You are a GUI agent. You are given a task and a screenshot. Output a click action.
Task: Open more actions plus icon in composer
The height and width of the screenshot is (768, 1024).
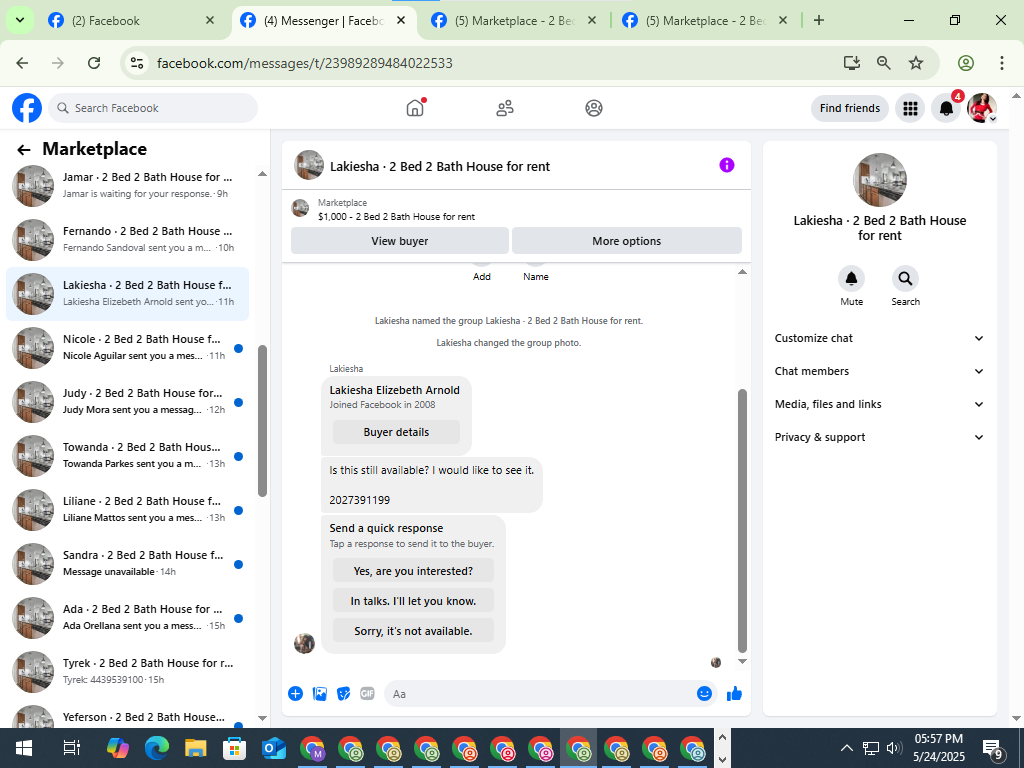click(295, 694)
